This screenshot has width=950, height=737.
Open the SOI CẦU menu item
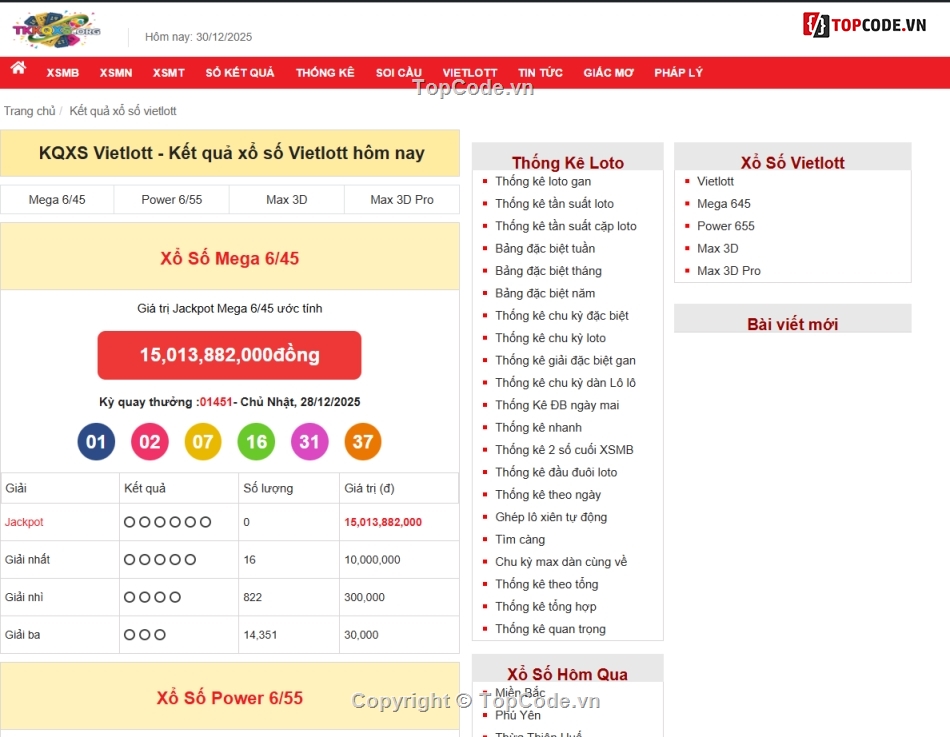tap(398, 72)
